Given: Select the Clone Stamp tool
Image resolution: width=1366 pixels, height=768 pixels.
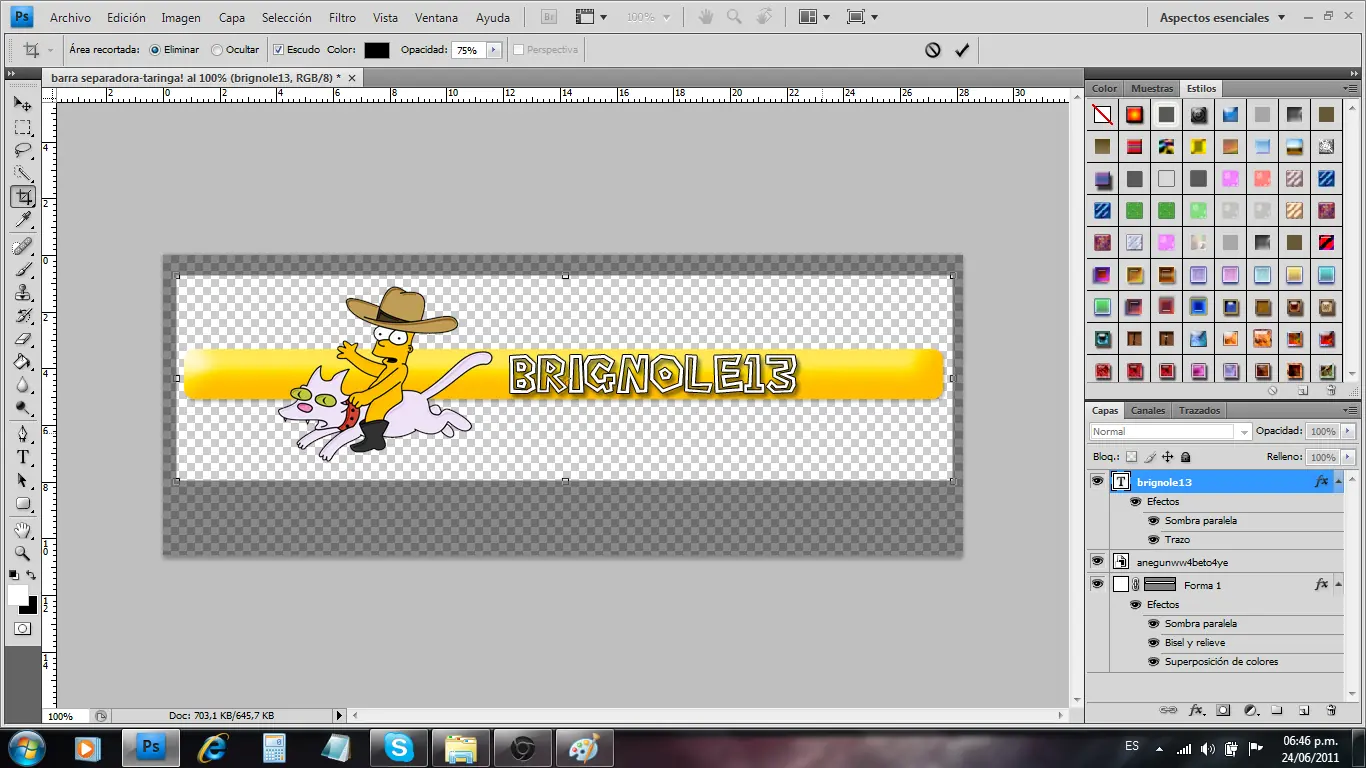Looking at the screenshot, I should [x=22, y=292].
